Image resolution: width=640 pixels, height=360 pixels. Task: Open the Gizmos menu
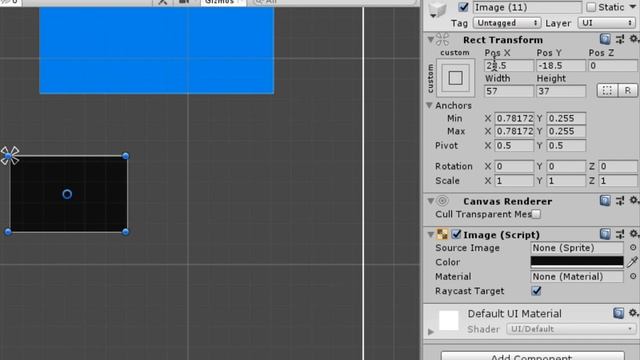pyautogui.click(x=223, y=2)
